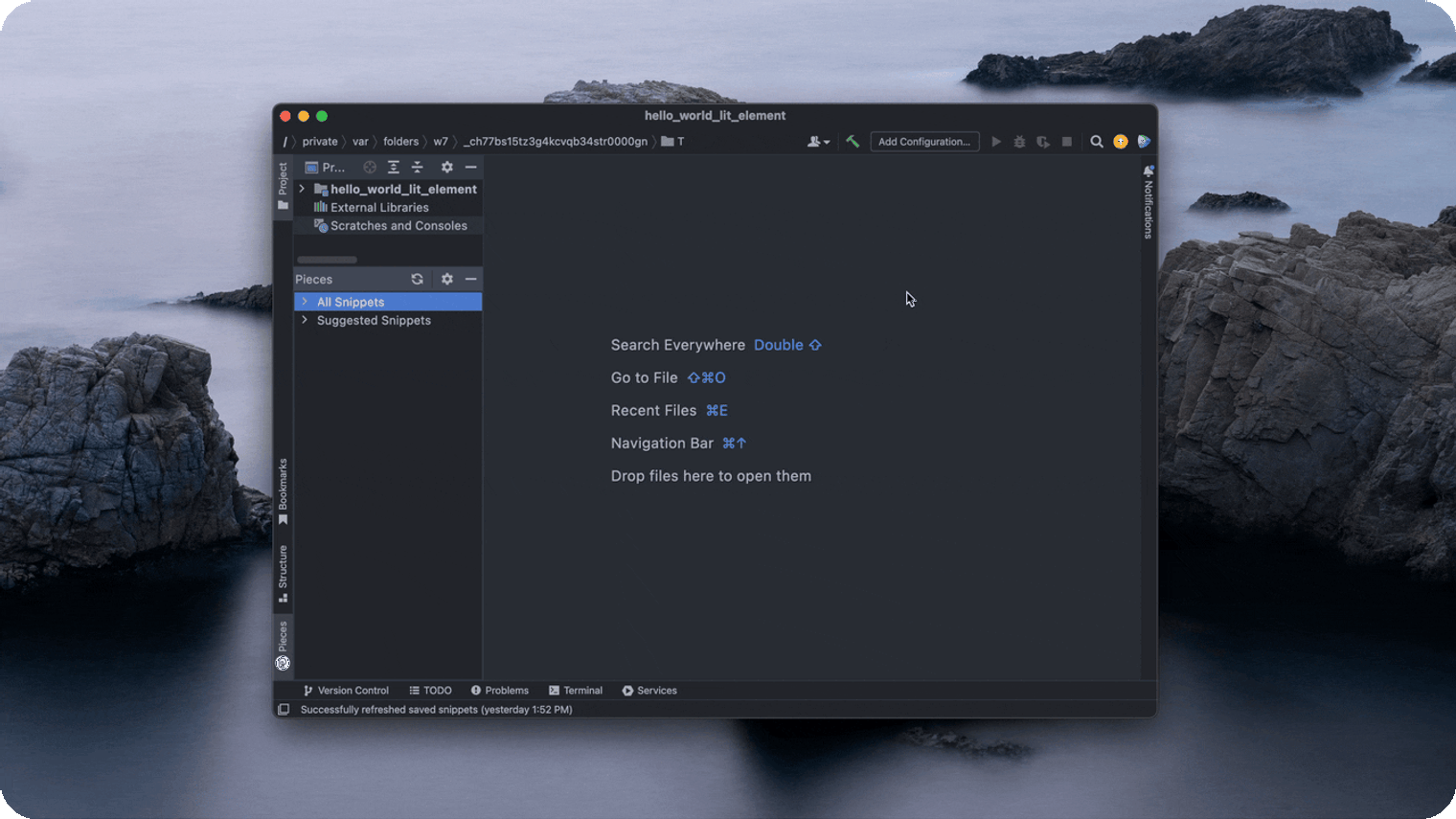Hide the Pieces panel with minus icon

471,279
